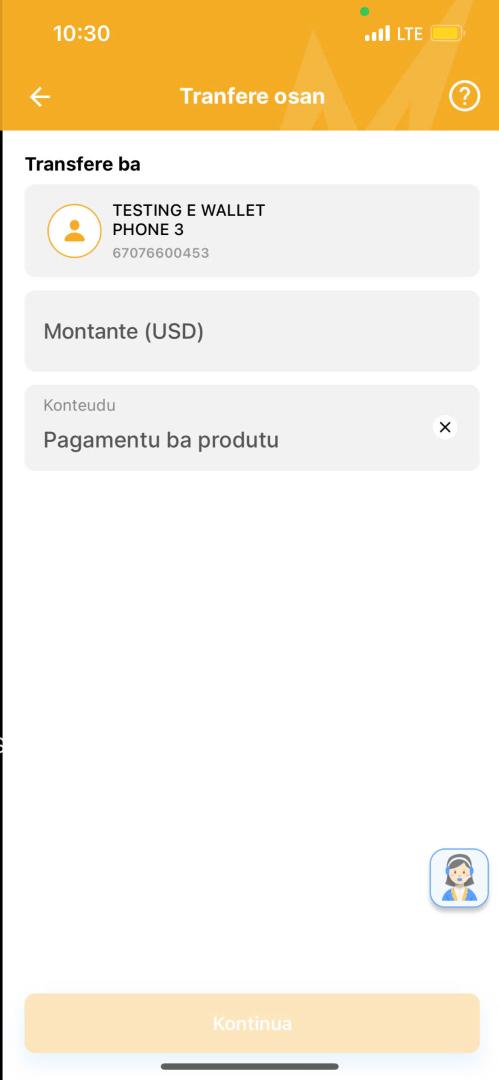Go back using the arrow icon
Image resolution: width=499 pixels, height=1080 pixels.
click(x=40, y=97)
